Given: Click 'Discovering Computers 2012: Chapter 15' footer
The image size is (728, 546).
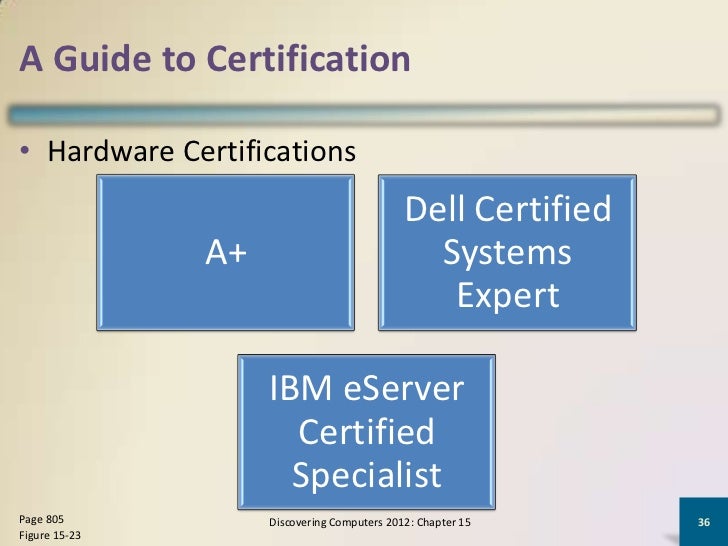Looking at the screenshot, I should [x=370, y=522].
